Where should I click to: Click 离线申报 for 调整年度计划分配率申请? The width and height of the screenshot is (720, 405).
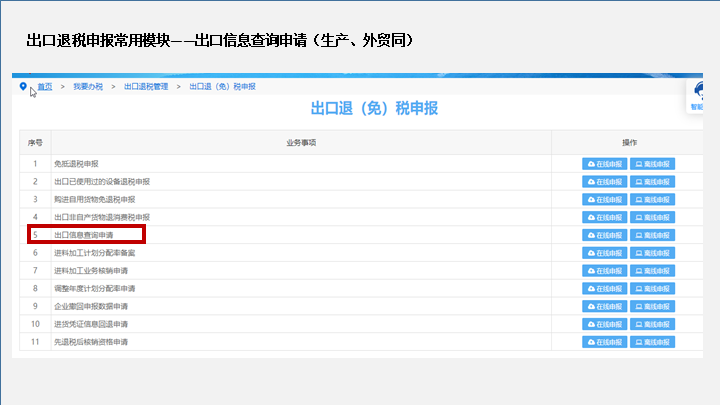[652, 289]
